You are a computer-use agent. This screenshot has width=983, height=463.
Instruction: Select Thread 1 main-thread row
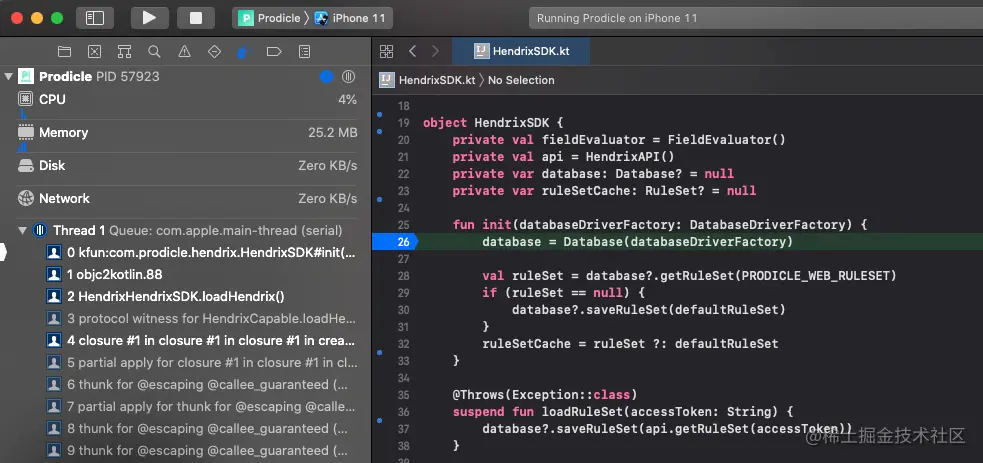coord(186,230)
